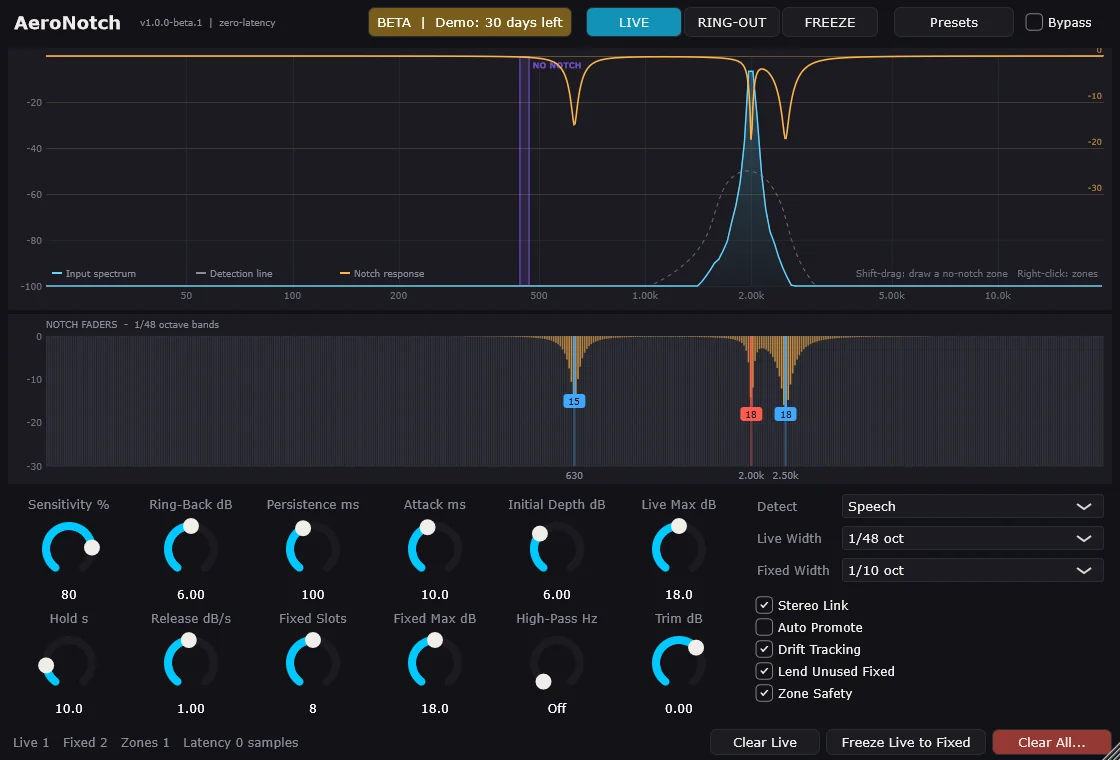Image resolution: width=1120 pixels, height=760 pixels.
Task: Click the Latency 0 samples status text
Action: (241, 743)
